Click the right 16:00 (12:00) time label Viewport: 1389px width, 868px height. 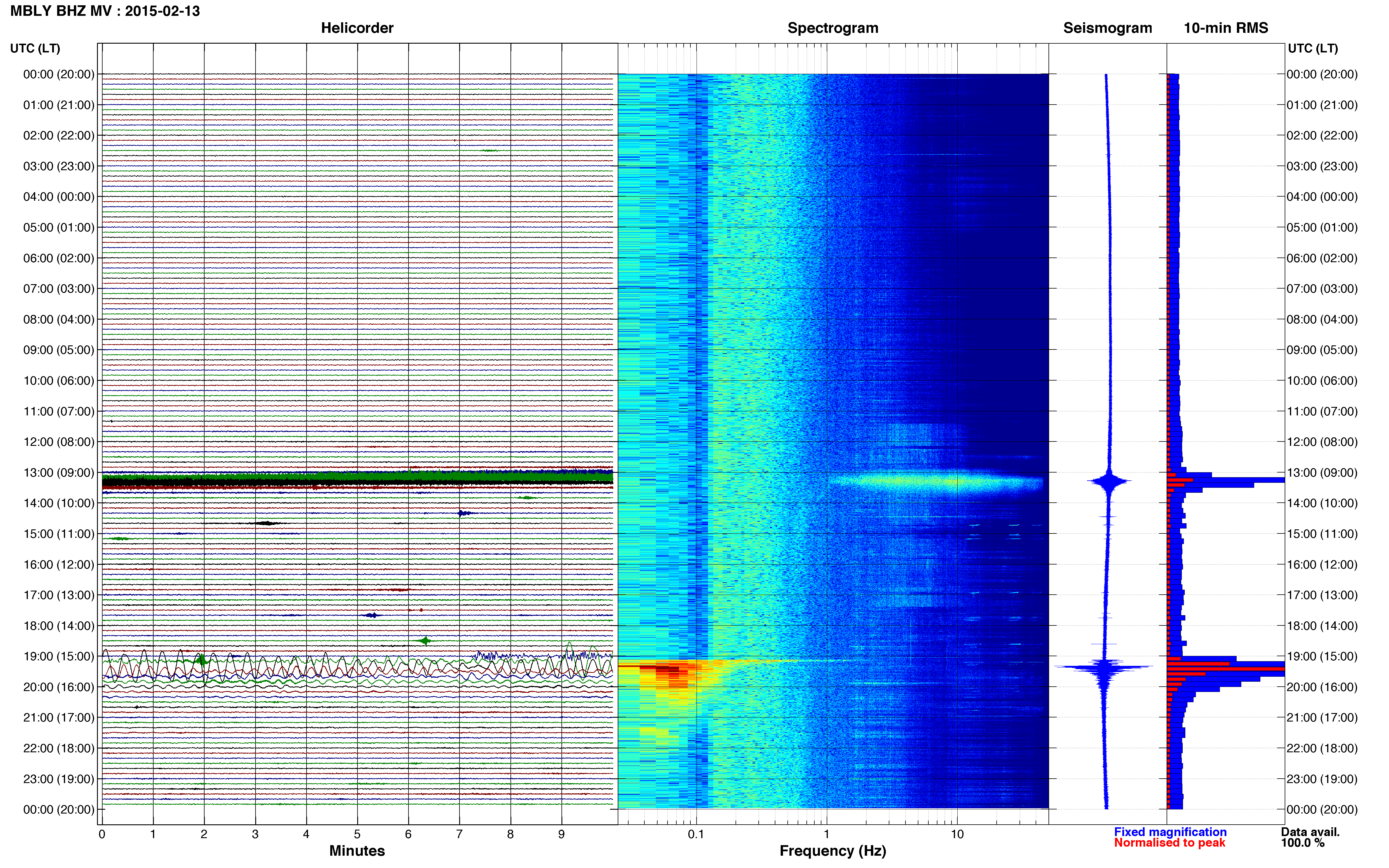point(1322,564)
